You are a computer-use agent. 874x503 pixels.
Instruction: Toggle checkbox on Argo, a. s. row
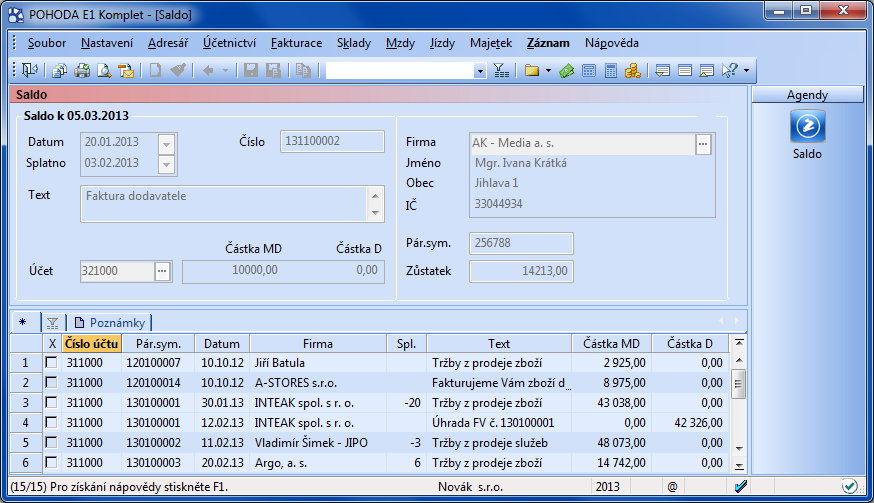tap(51, 462)
